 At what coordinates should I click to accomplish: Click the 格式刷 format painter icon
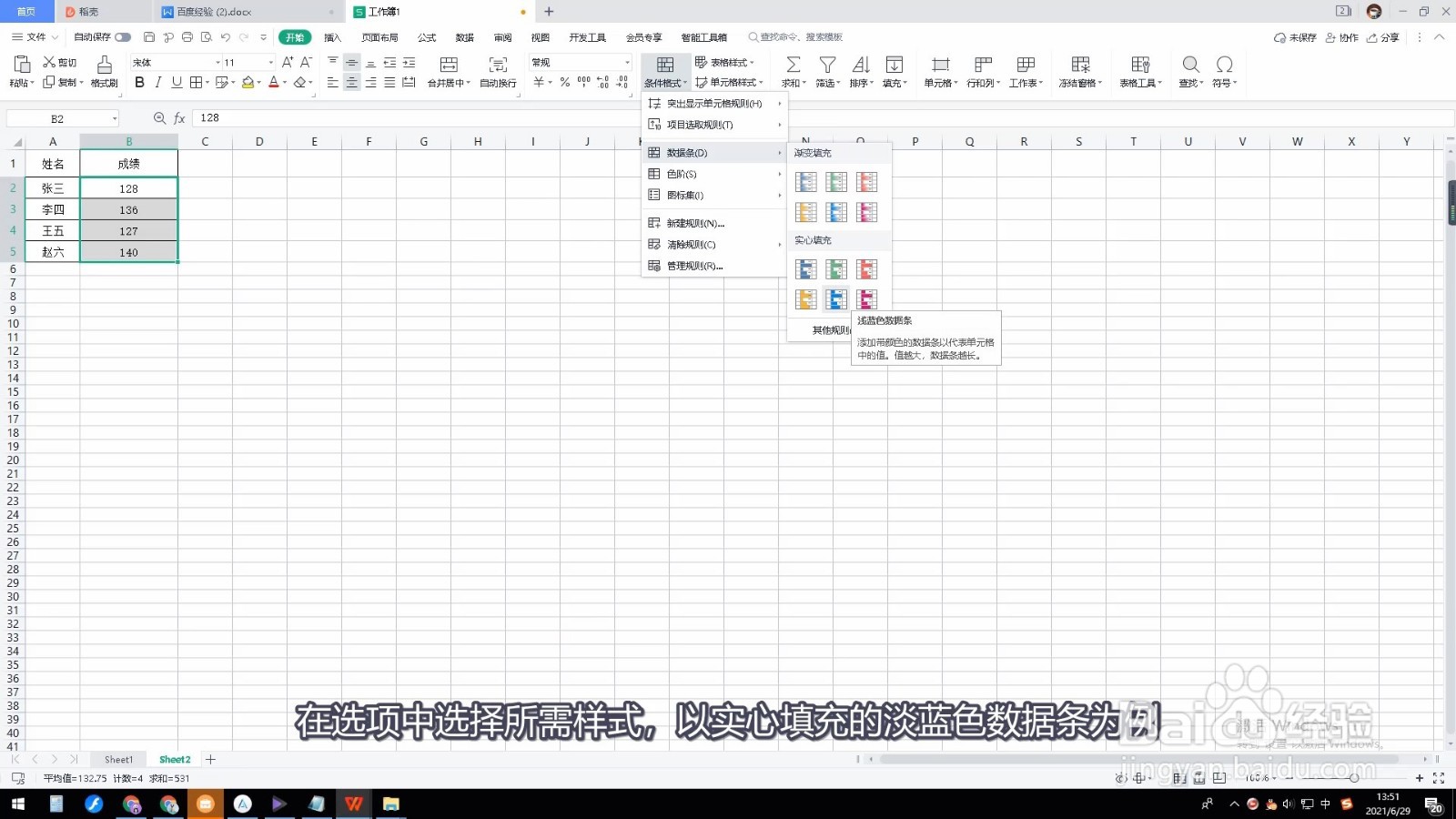pos(105,64)
